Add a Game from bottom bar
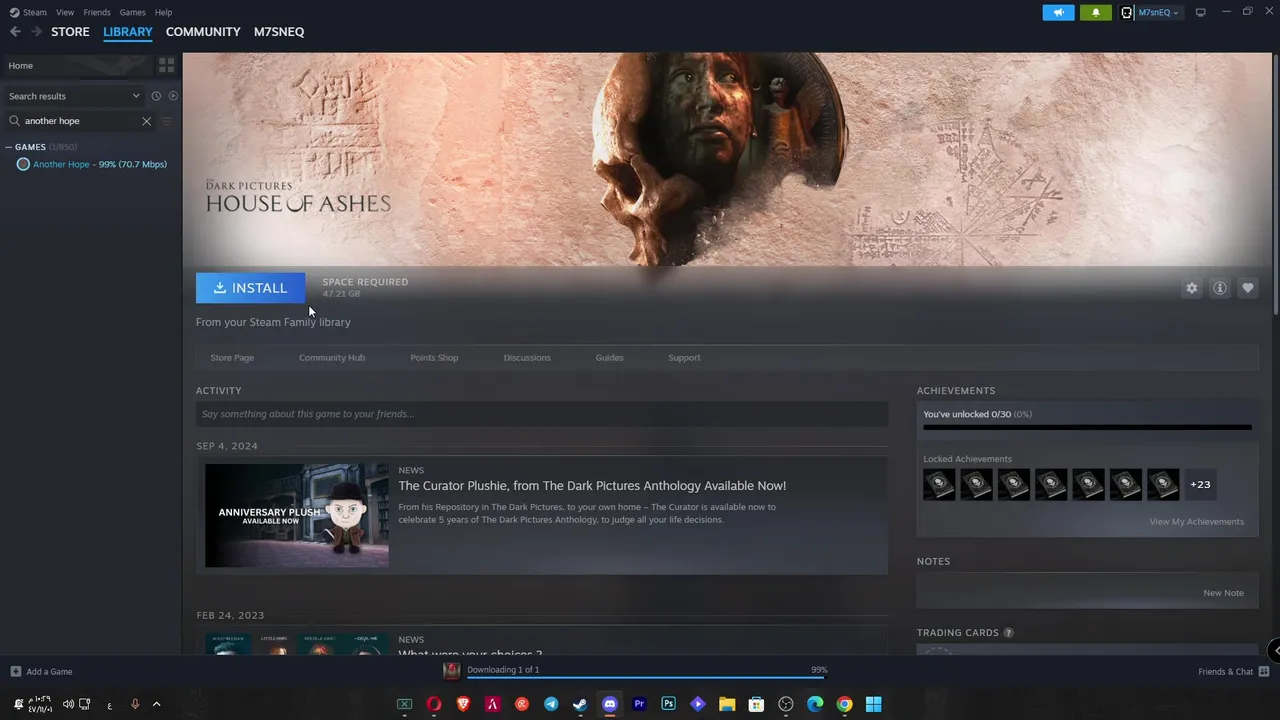This screenshot has height=720, width=1280. [x=41, y=672]
